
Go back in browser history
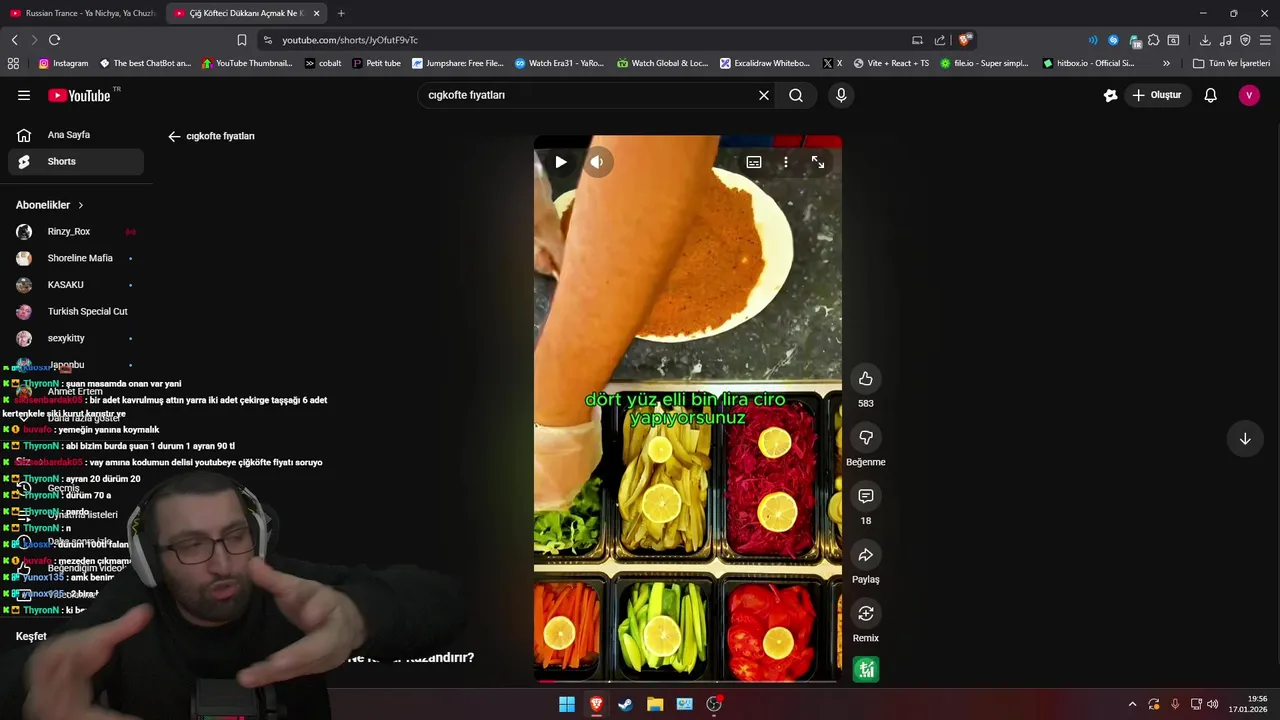(14, 40)
